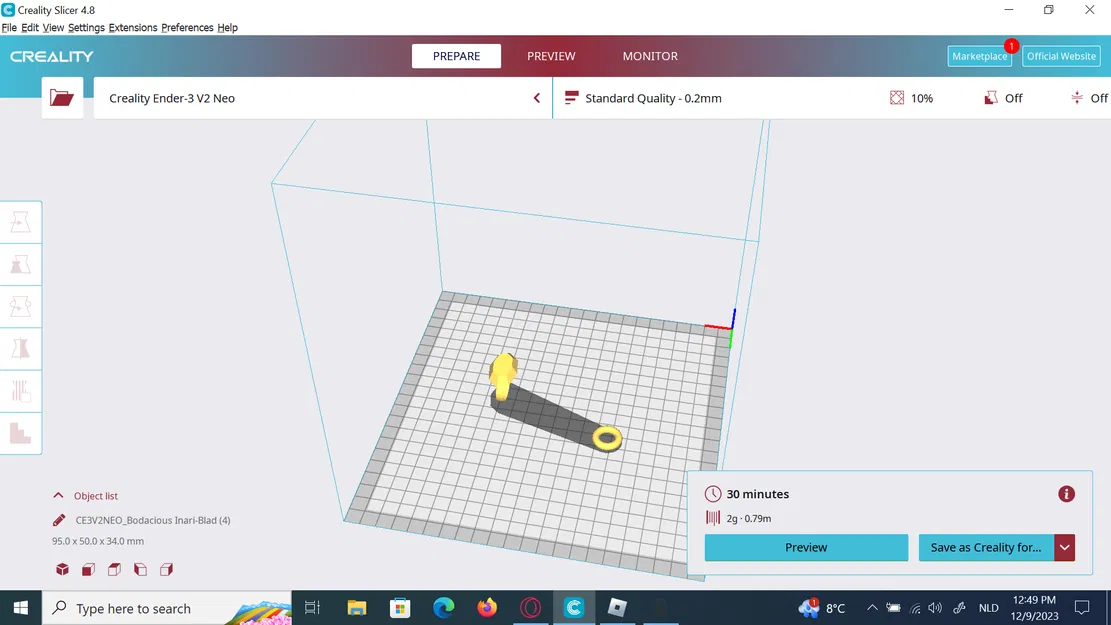
Task: Collapse the Object list panel
Action: click(58, 495)
